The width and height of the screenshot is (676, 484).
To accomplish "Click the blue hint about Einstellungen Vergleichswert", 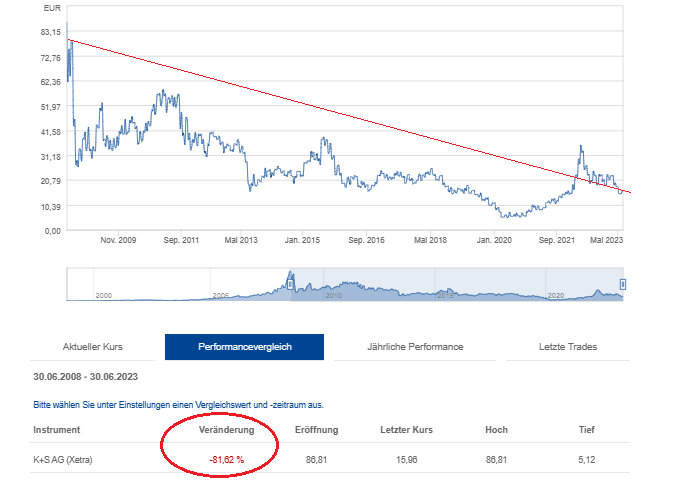I will click(x=178, y=405).
